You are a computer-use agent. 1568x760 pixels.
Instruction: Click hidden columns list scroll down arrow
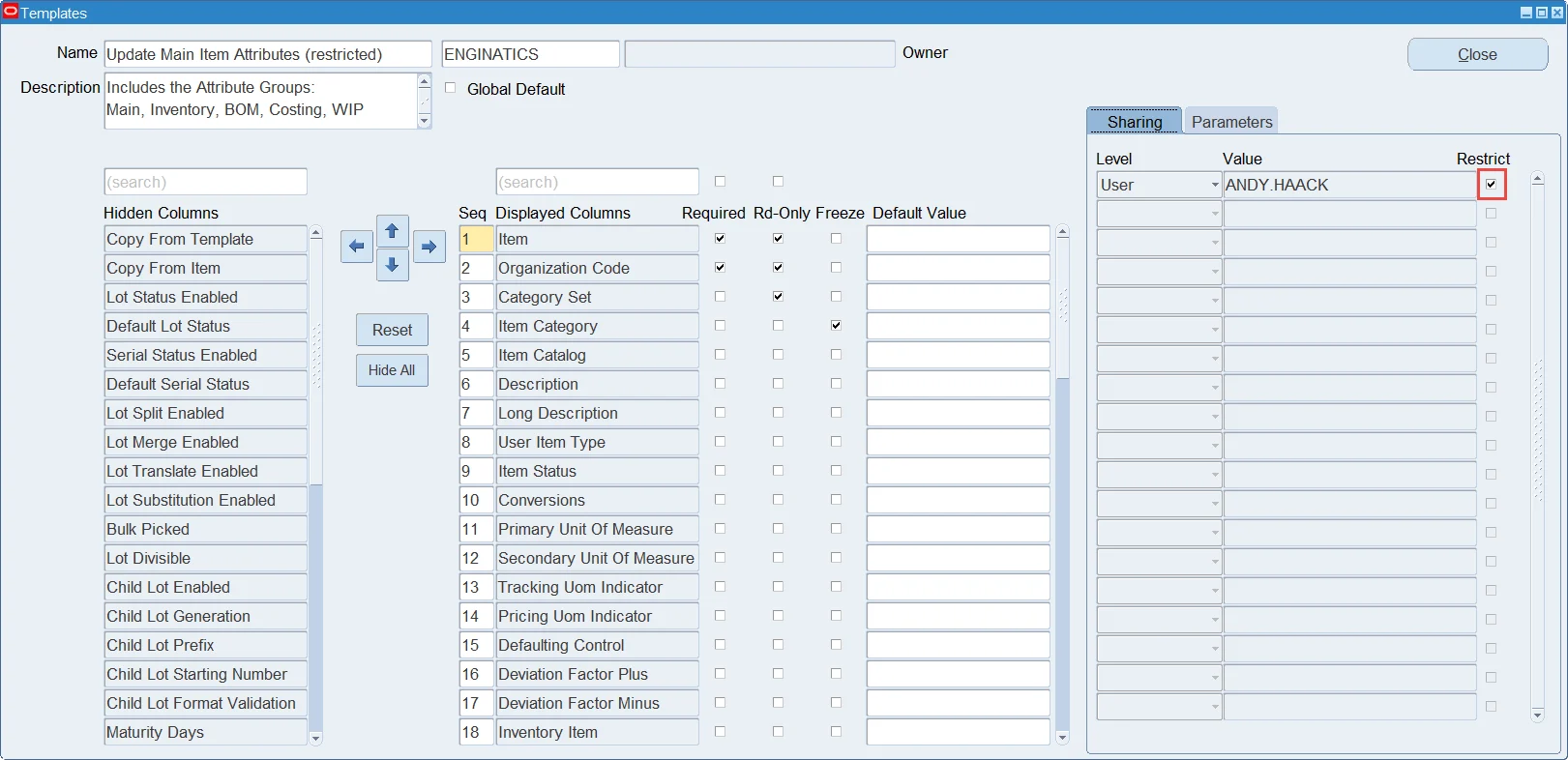click(315, 738)
